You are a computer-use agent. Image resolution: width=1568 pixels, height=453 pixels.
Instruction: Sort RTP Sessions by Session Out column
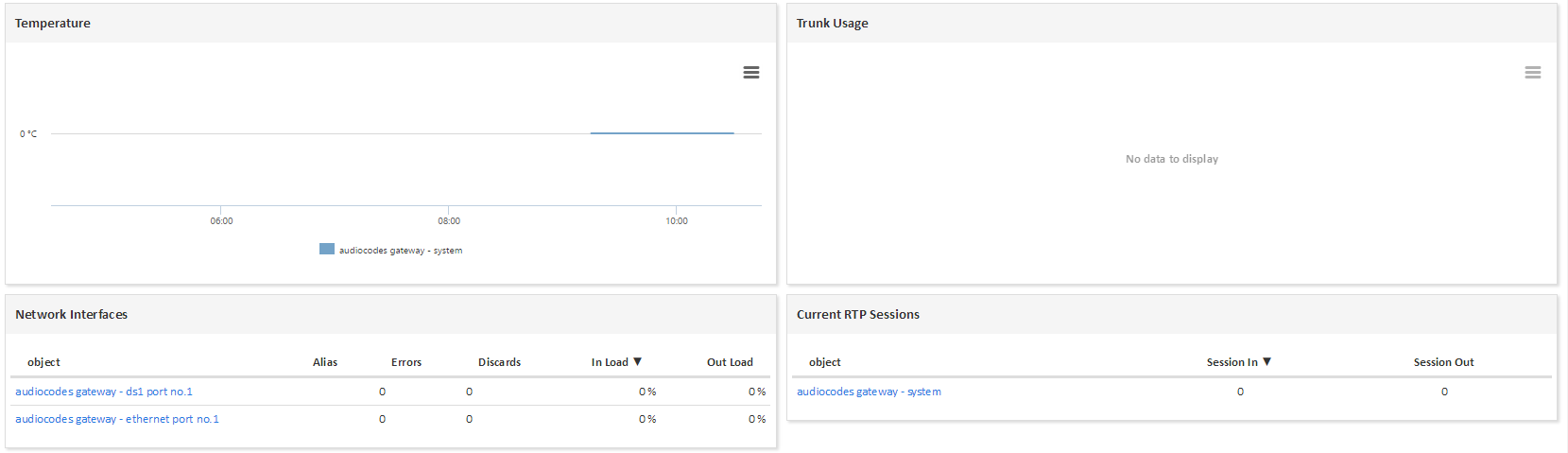coord(1443,362)
